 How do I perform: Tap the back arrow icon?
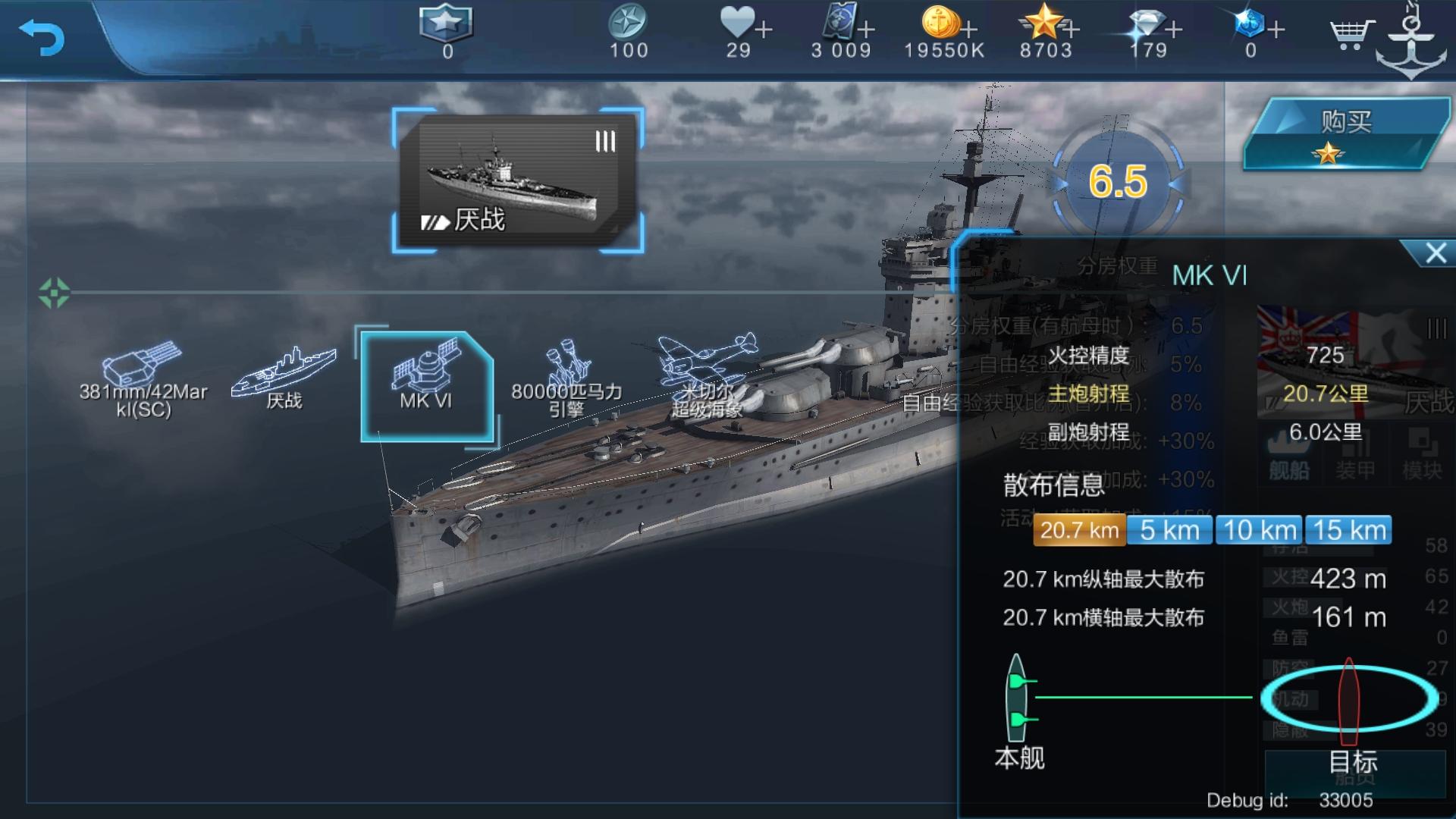[x=41, y=38]
